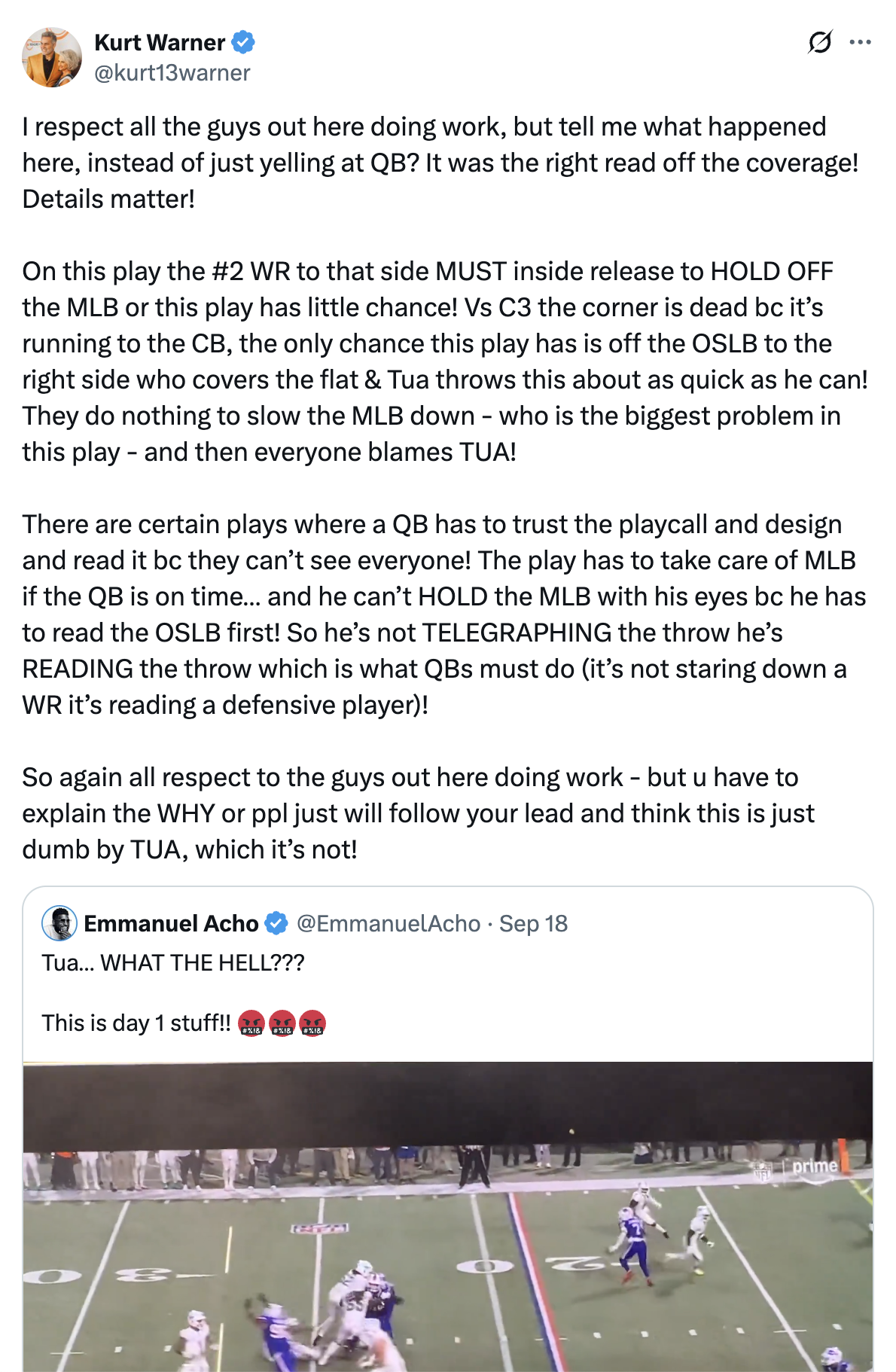Visit the @kurt13warner handle
This screenshot has height=1372, width=896.
[x=172, y=73]
